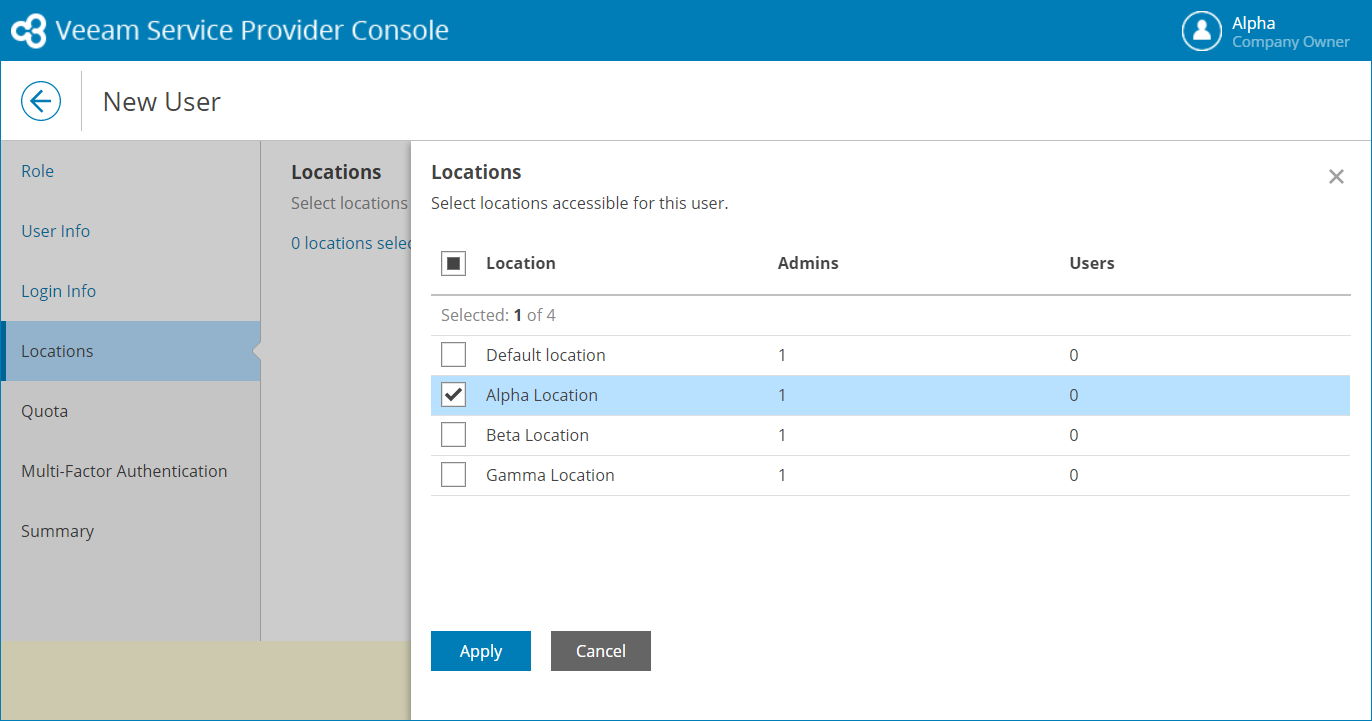
Task: Open the Alpha user profile avatar
Action: [1201, 31]
